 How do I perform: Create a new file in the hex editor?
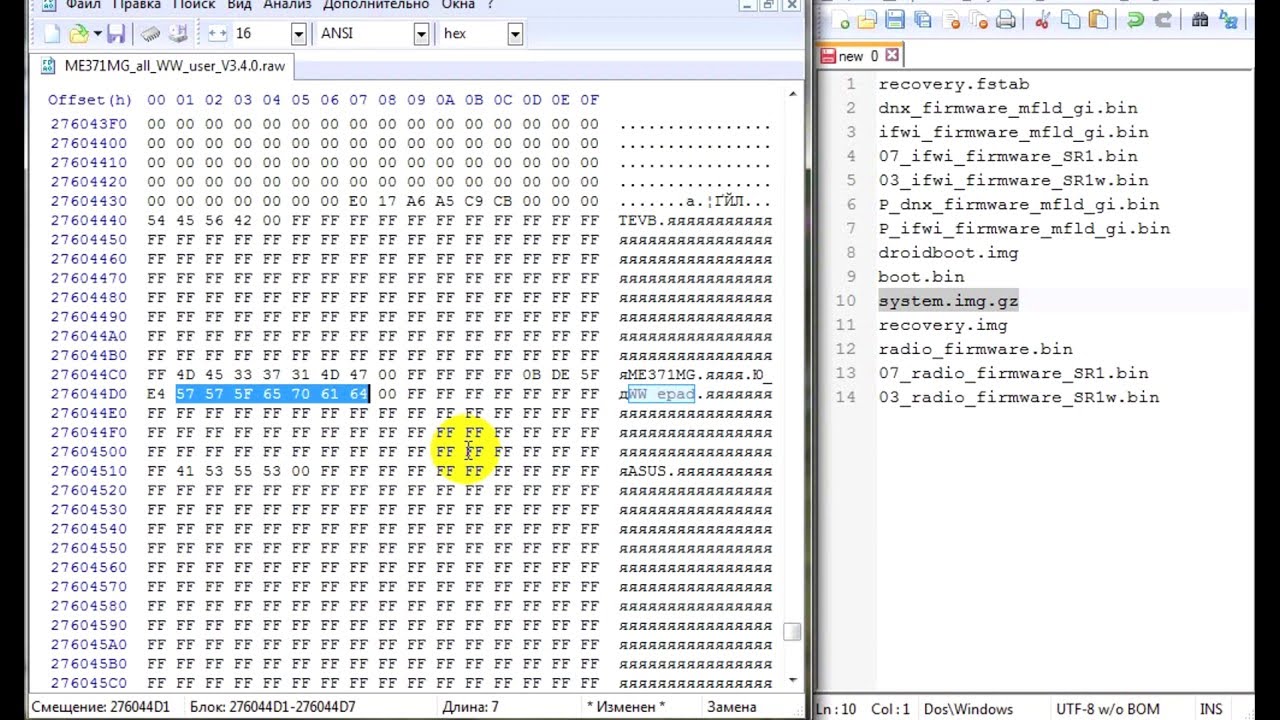coord(52,34)
